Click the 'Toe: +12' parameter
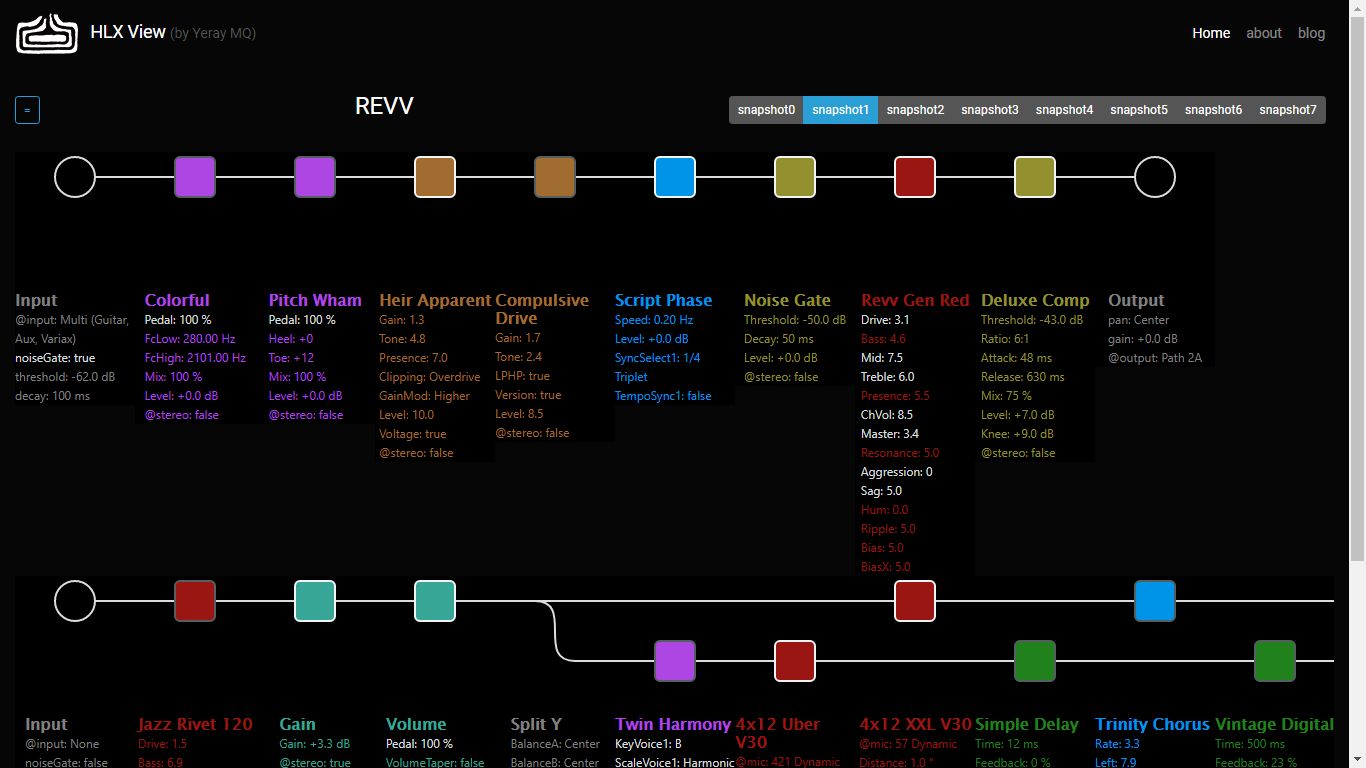The image size is (1366, 768). (x=291, y=358)
